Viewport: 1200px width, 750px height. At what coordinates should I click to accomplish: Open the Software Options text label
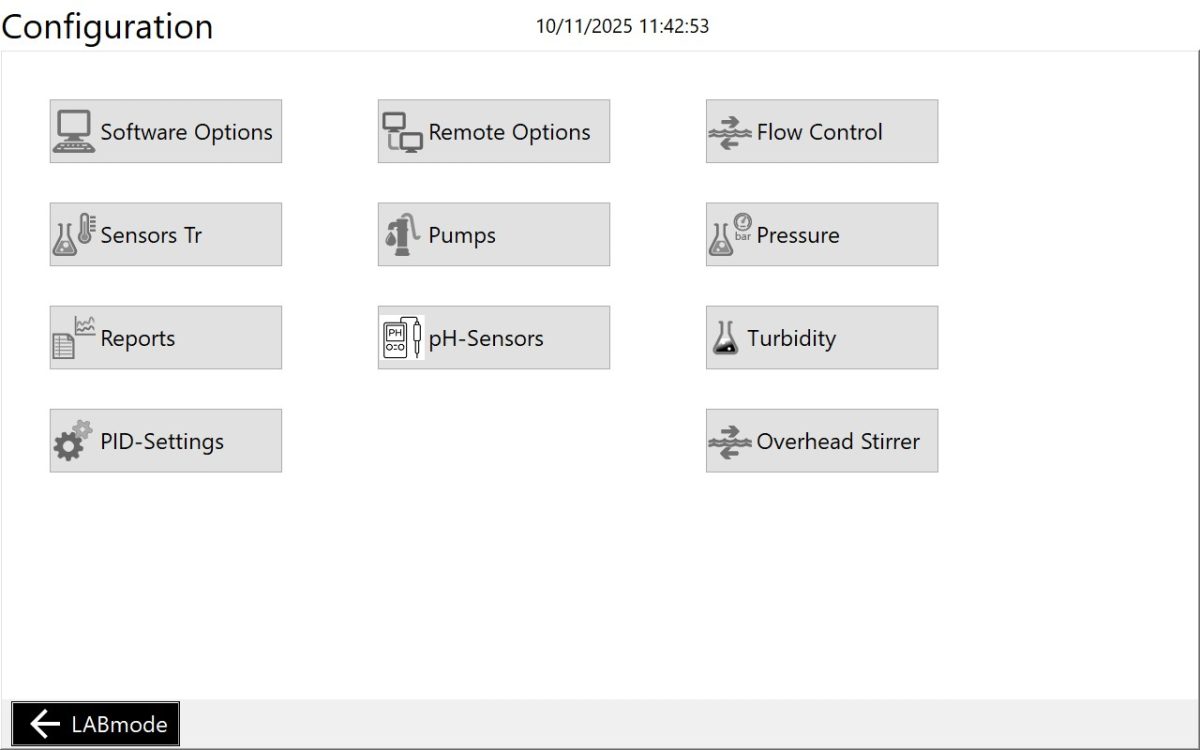[x=186, y=132]
